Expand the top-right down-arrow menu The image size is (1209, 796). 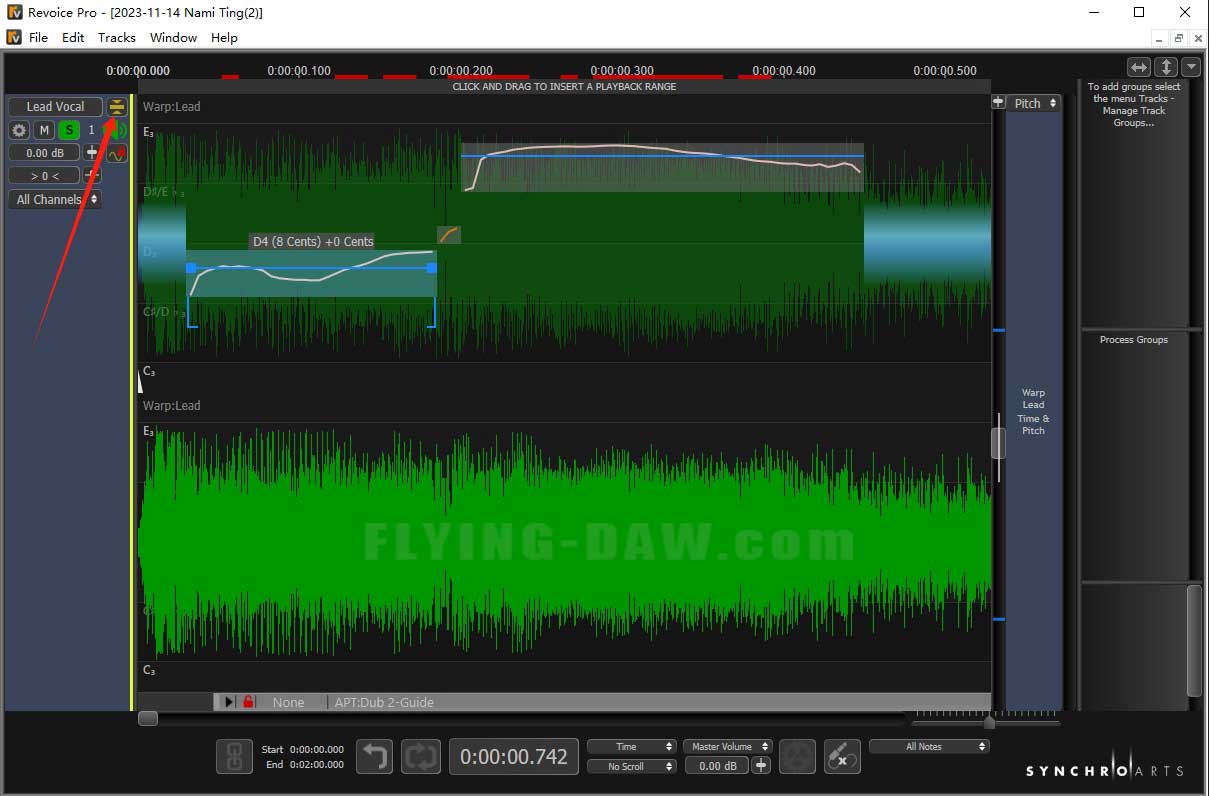click(x=1191, y=67)
